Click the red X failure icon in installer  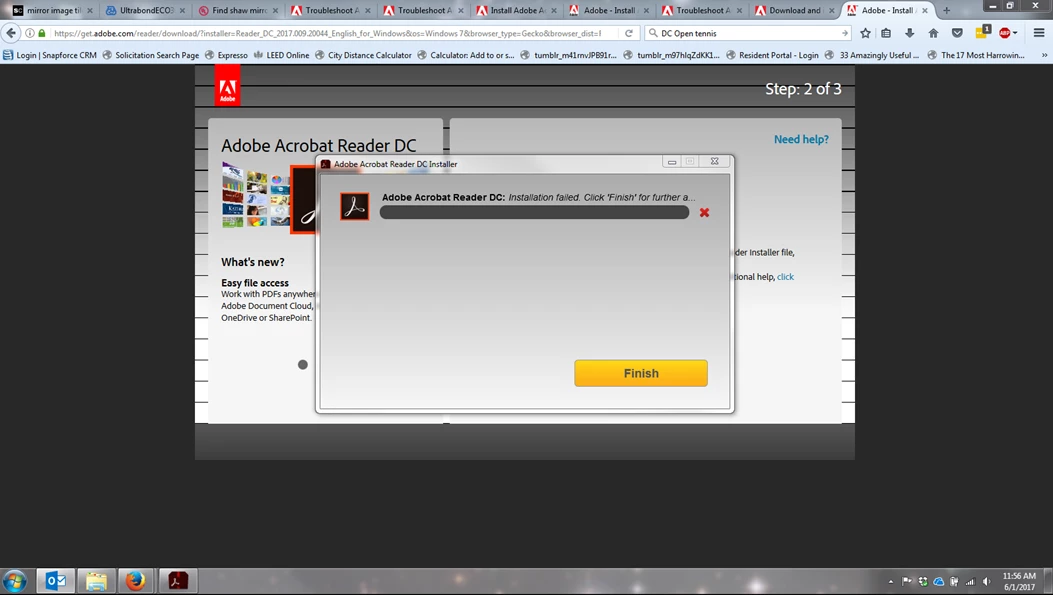tap(704, 212)
